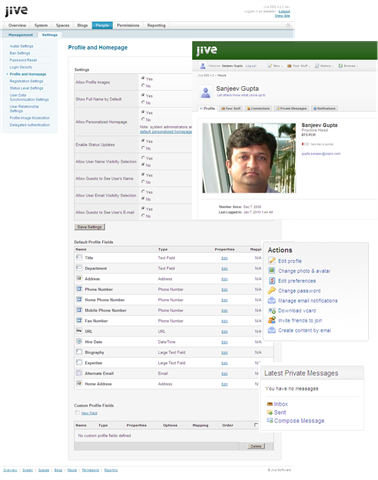Click the Logout link at top right

pyautogui.click(x=284, y=11)
